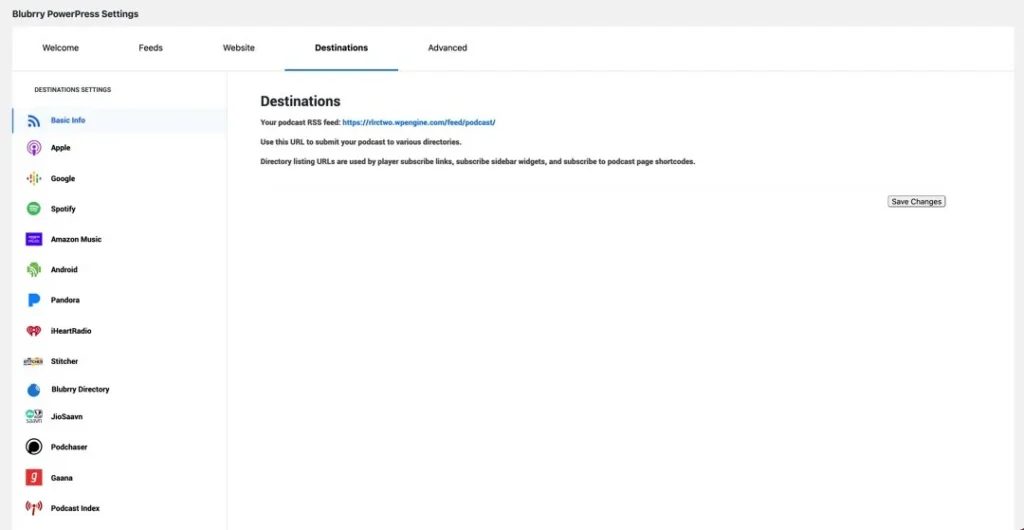Click the Stitcher logo icon

(x=33, y=361)
